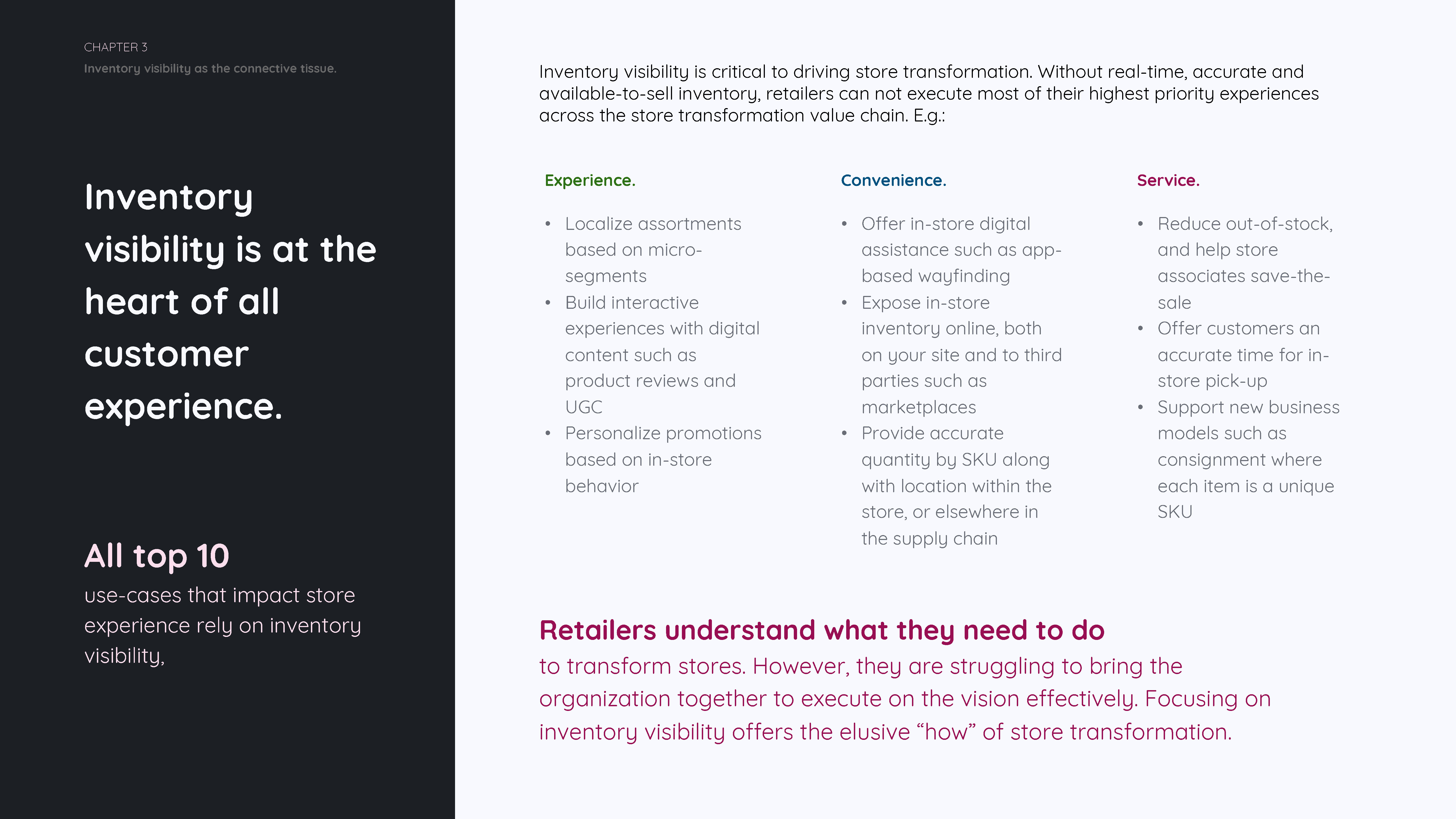Click the intro paragraph about inventory visibility
This screenshot has height=819, width=1456.
[929, 93]
